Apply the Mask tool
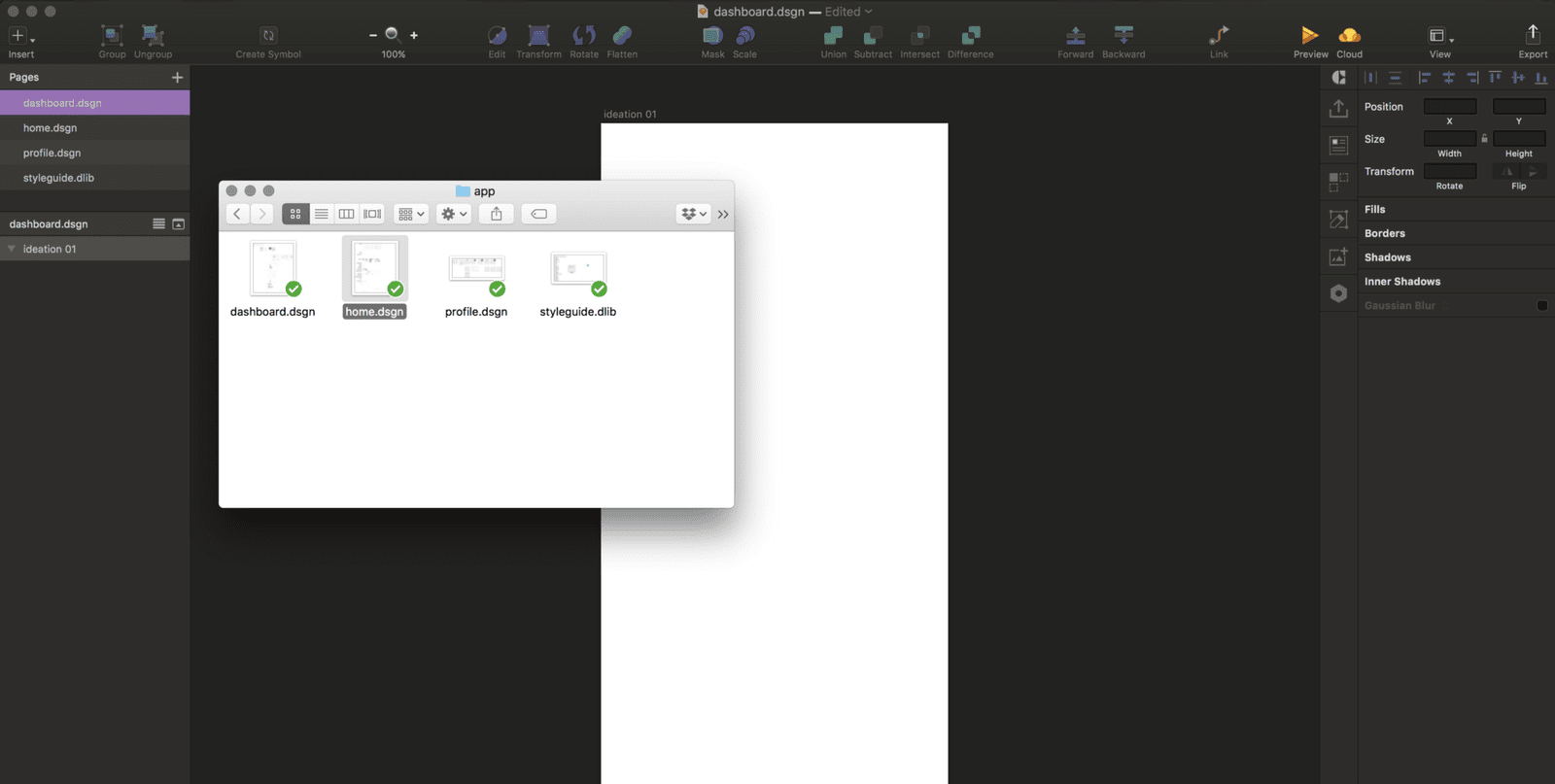1555x784 pixels. pyautogui.click(x=712, y=36)
